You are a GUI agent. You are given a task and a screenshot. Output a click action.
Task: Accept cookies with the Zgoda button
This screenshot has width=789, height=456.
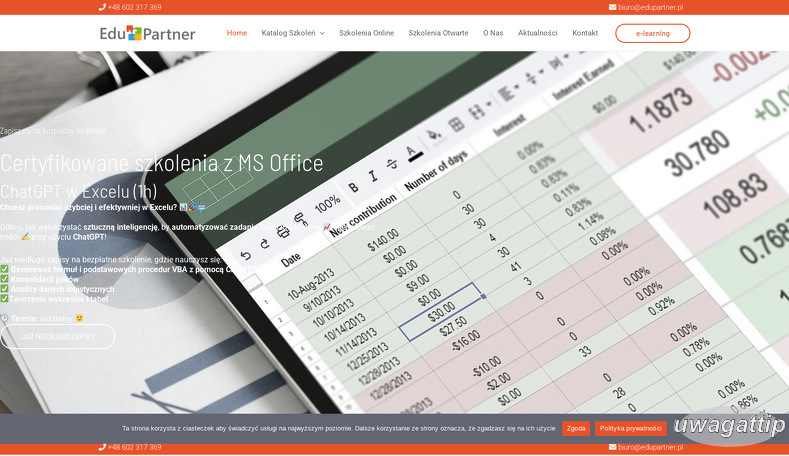tap(576, 428)
